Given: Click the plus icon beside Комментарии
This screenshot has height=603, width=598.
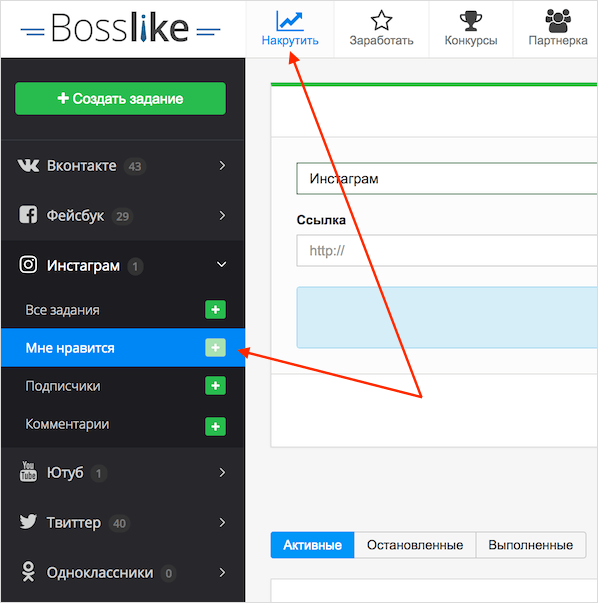Looking at the screenshot, I should pos(215,426).
